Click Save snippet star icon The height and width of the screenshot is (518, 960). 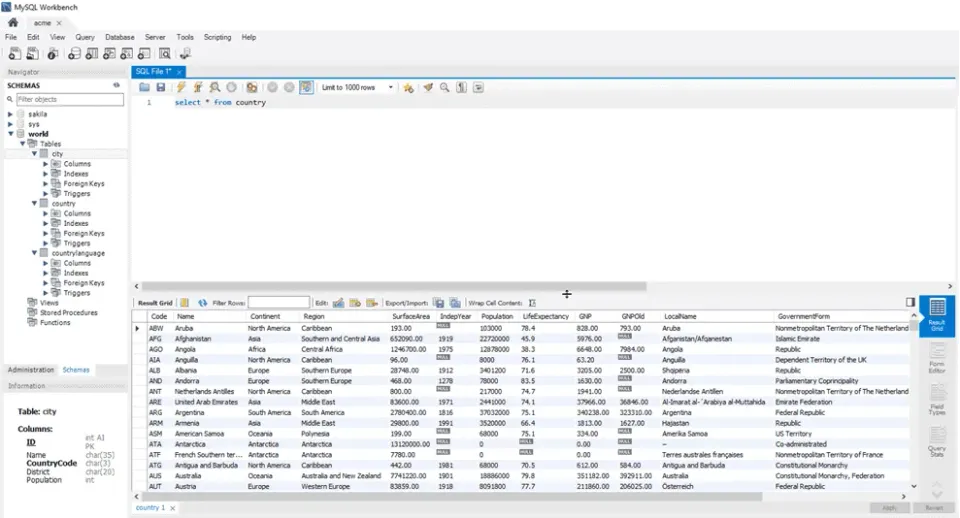tap(408, 88)
